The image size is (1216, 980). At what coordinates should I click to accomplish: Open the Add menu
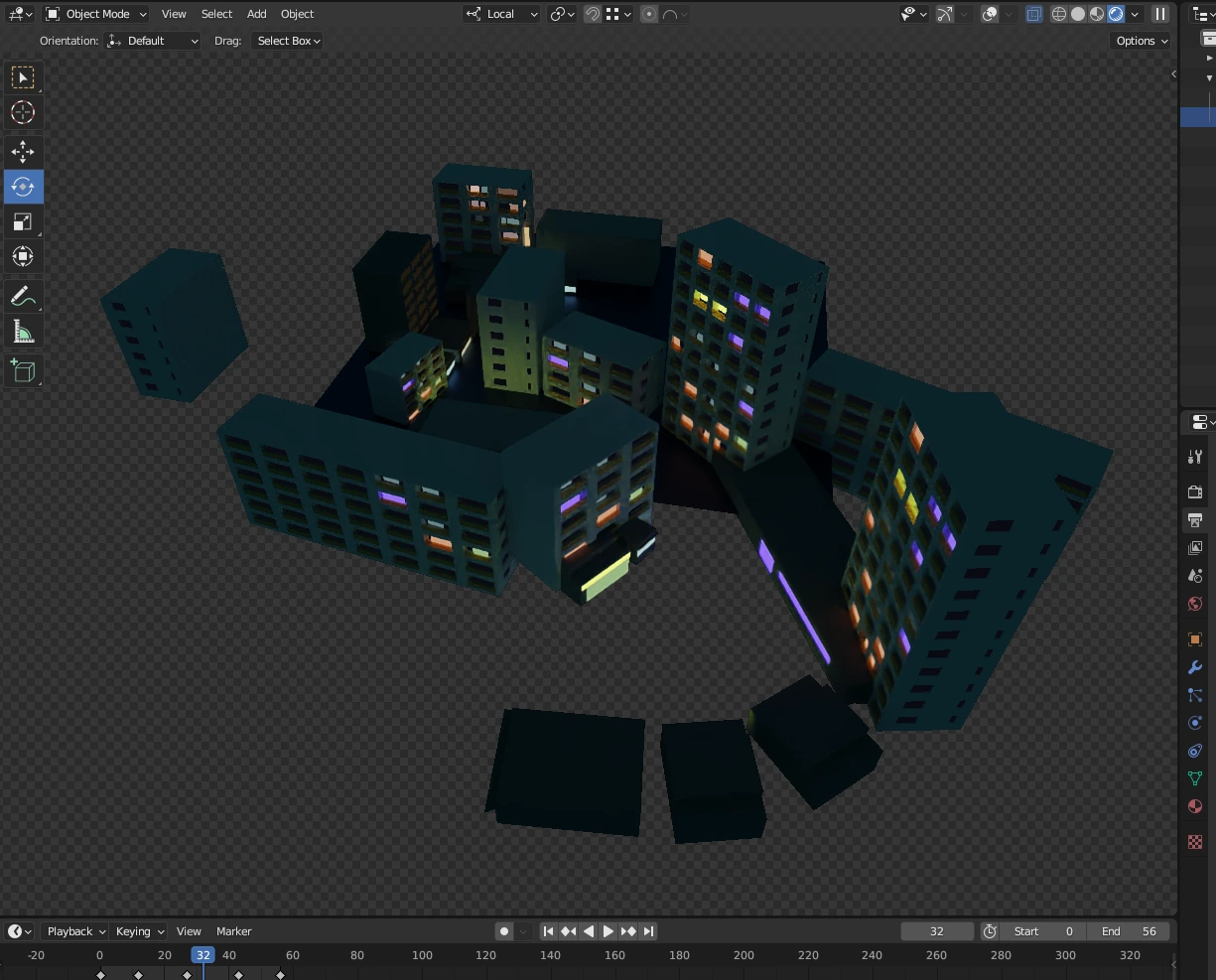(256, 14)
